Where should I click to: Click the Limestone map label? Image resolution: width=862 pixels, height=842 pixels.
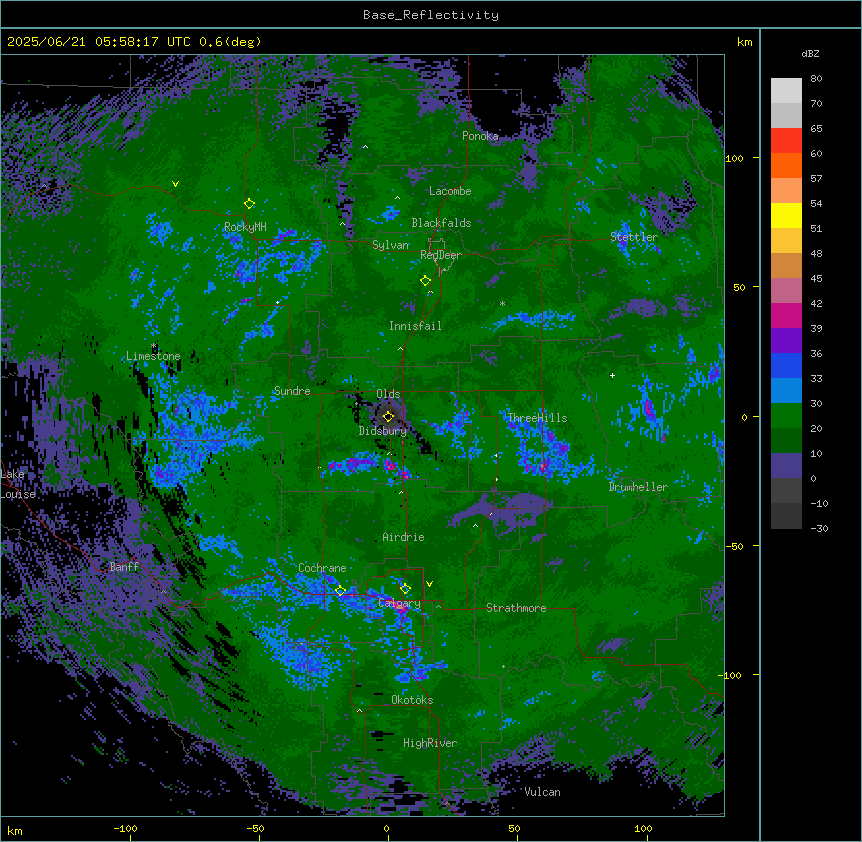click(153, 356)
